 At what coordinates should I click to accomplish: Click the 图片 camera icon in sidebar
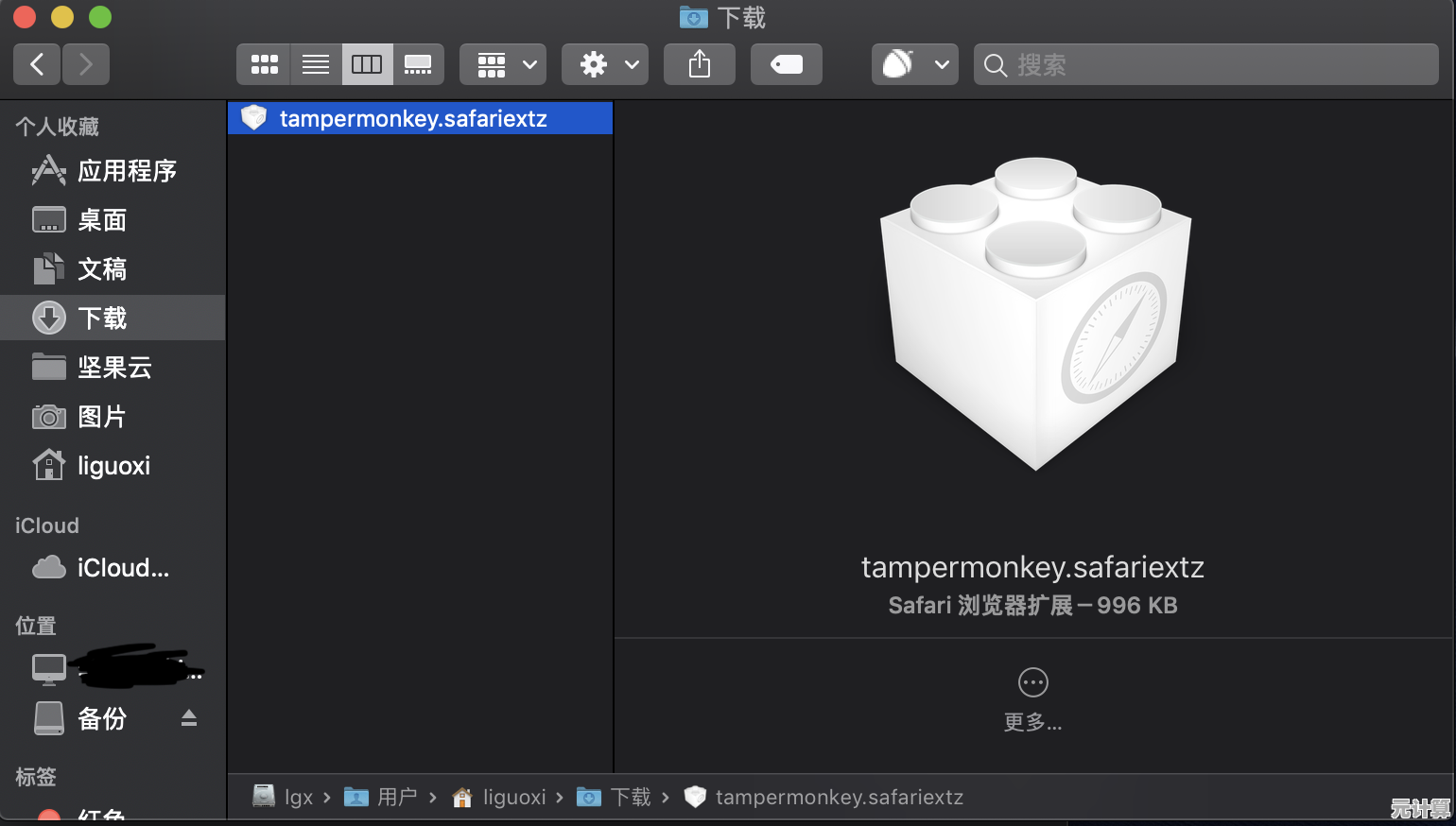click(49, 416)
